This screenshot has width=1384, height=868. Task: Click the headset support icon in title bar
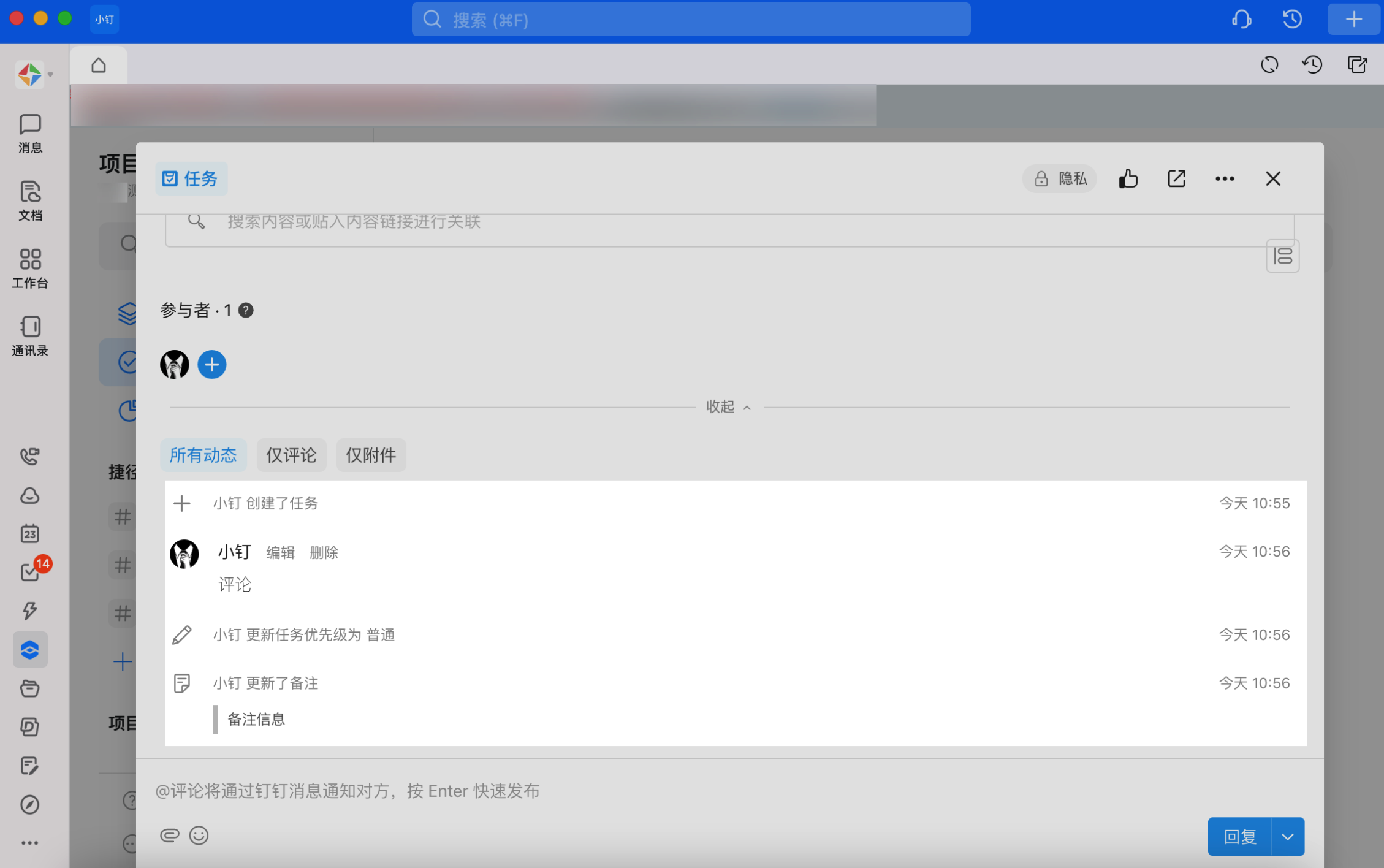[1241, 19]
